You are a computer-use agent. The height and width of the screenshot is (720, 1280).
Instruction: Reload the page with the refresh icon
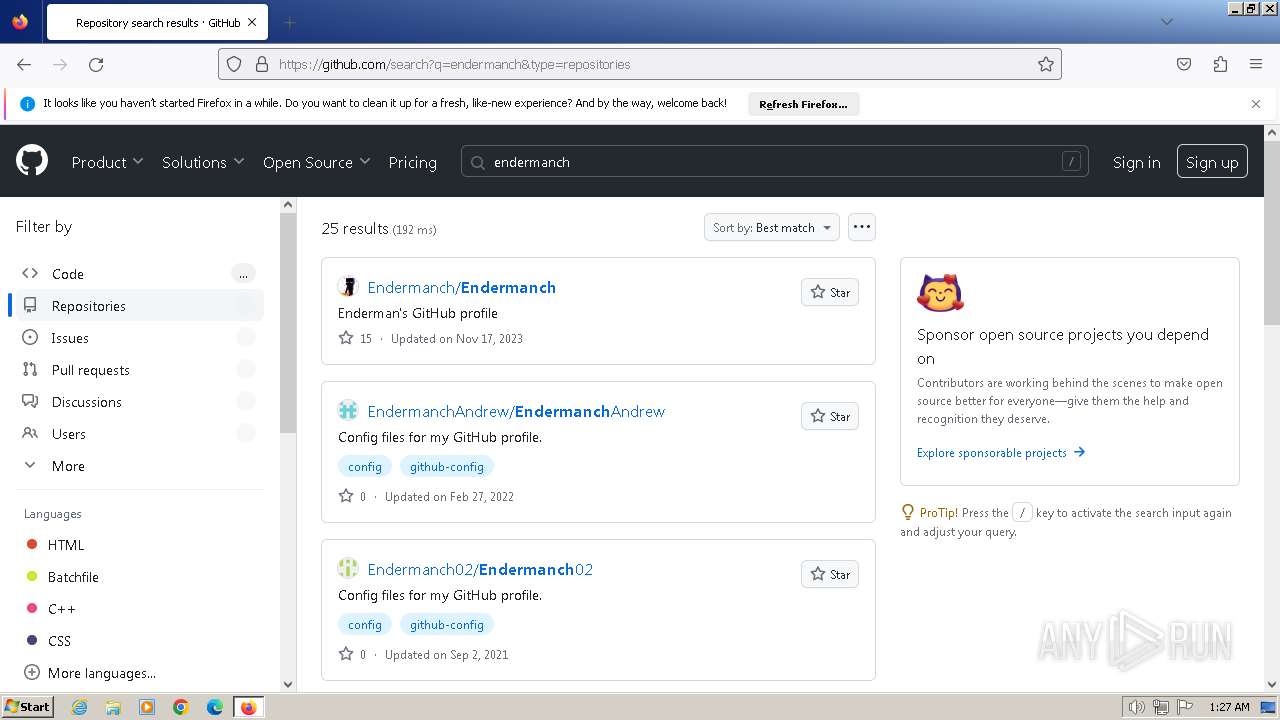pos(96,64)
